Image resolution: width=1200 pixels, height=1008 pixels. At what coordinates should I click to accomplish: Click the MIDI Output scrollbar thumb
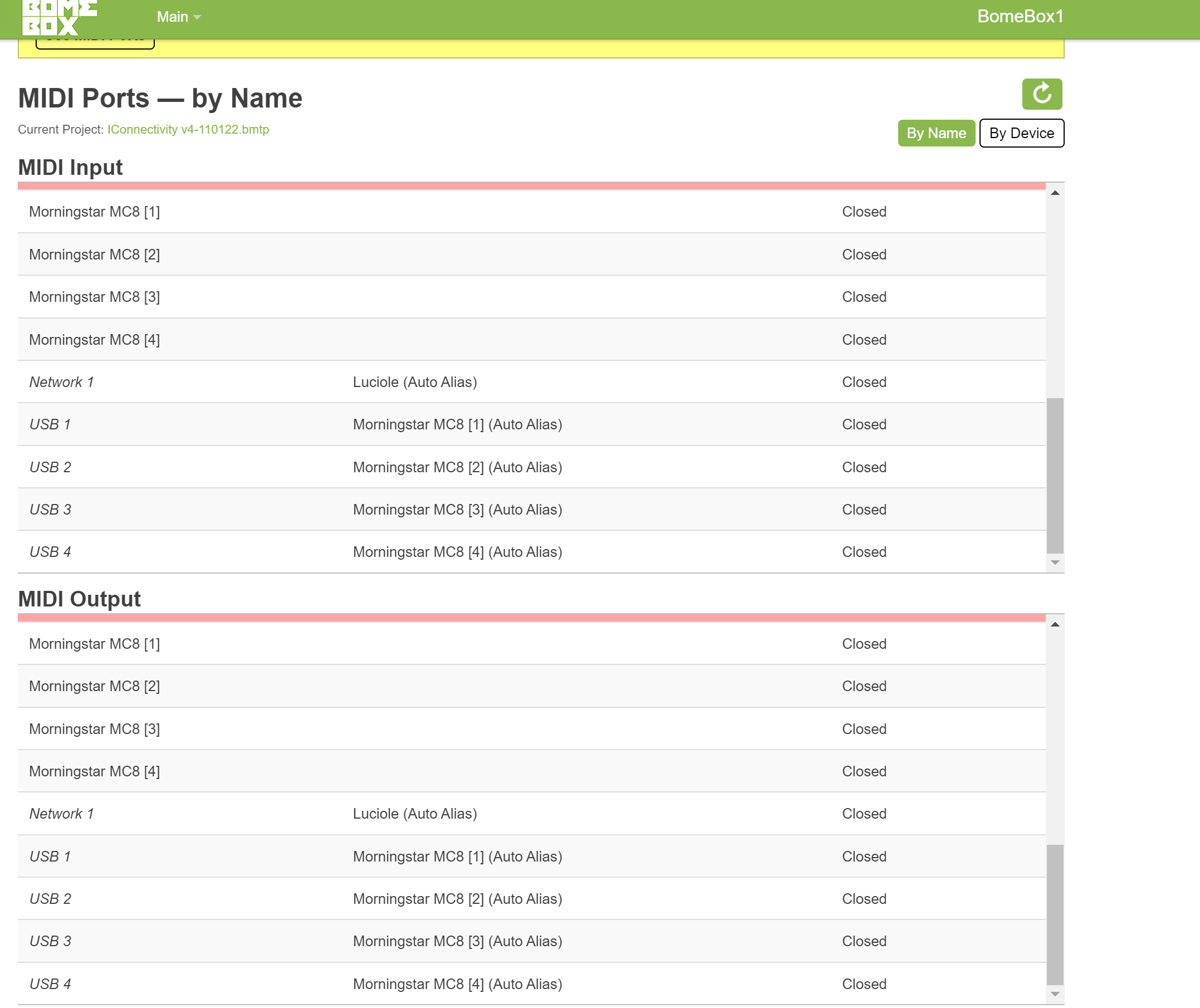[x=1054, y=913]
